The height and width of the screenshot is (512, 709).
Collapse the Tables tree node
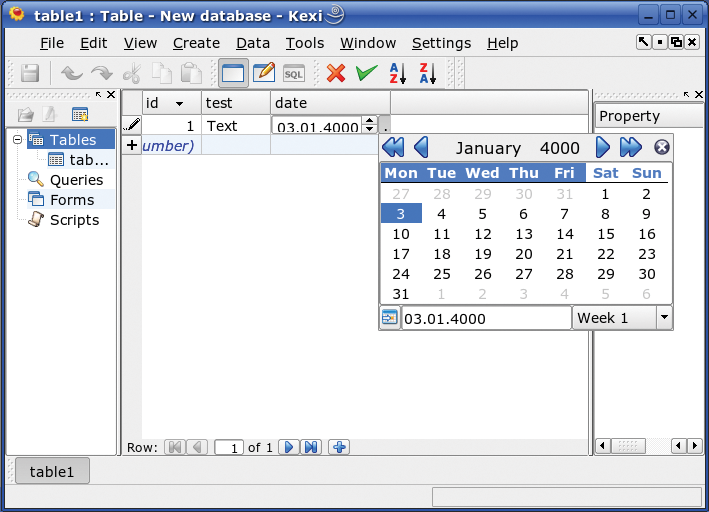click(18, 139)
